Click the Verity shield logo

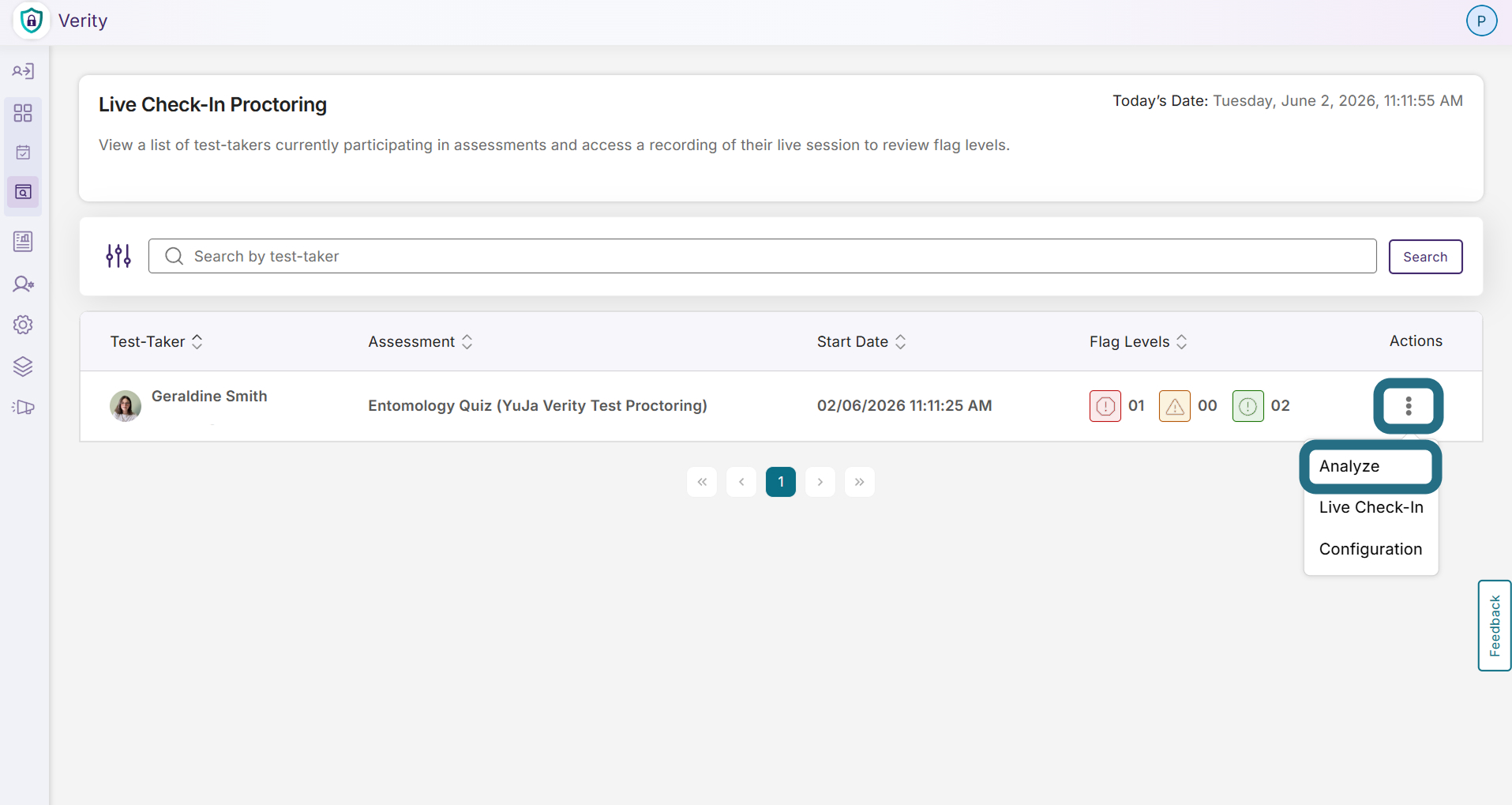click(x=32, y=21)
